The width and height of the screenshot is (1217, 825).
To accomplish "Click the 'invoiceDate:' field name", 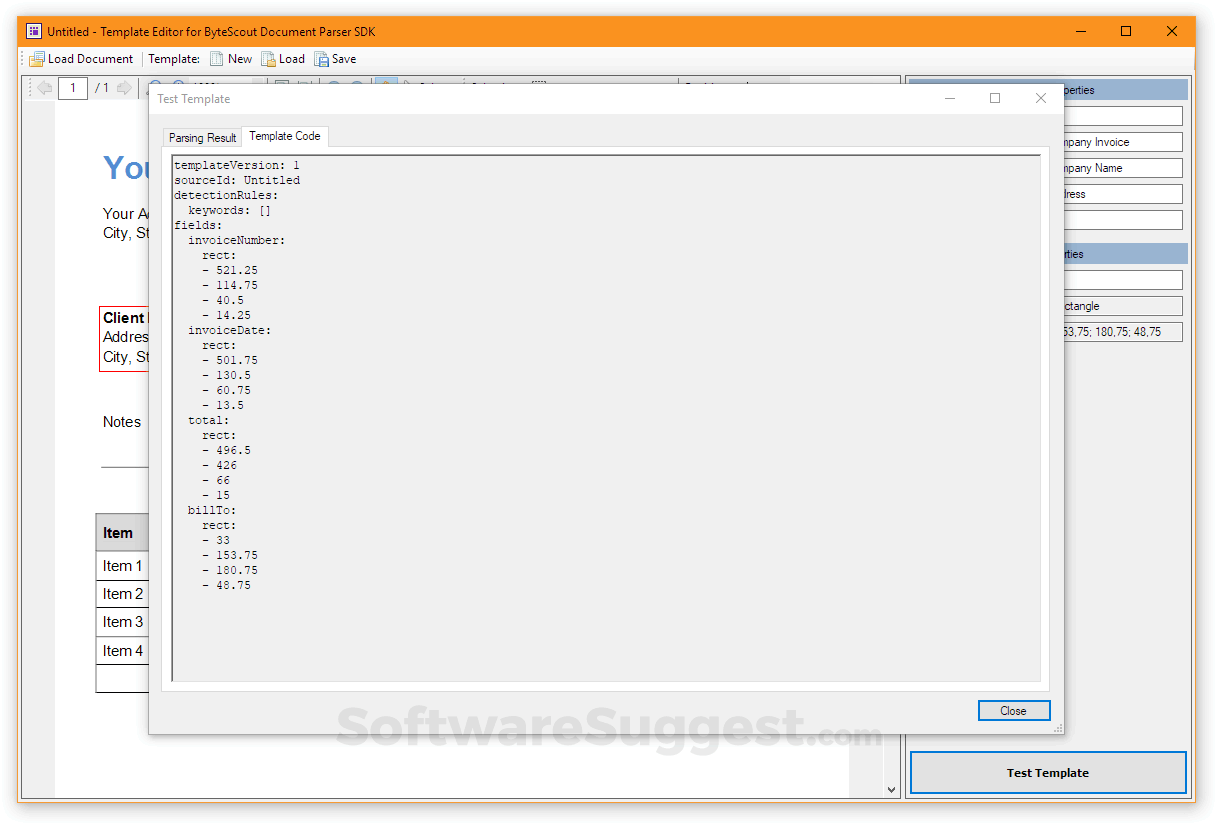I will (x=230, y=330).
